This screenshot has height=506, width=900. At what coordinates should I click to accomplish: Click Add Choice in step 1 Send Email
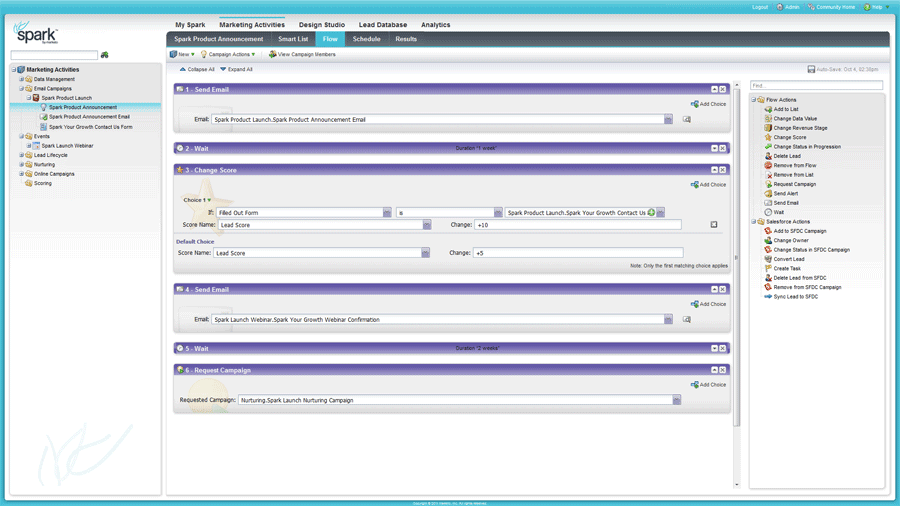708,104
